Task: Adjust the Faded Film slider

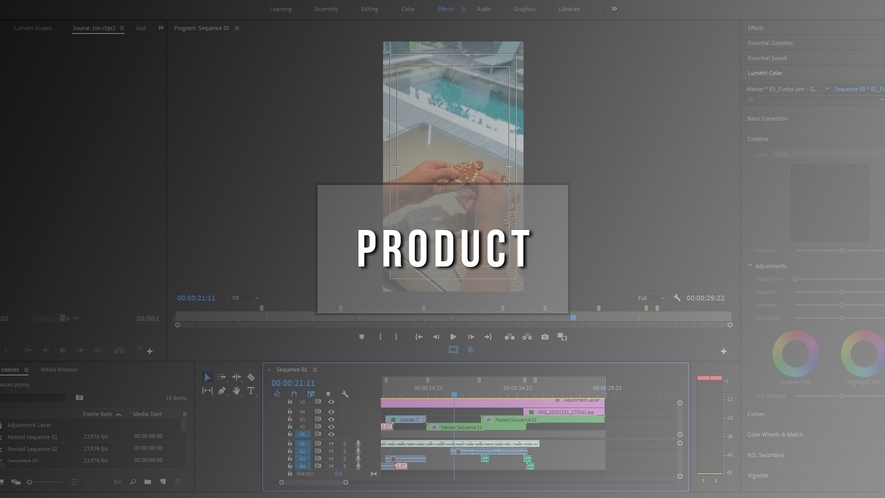Action: (x=795, y=279)
